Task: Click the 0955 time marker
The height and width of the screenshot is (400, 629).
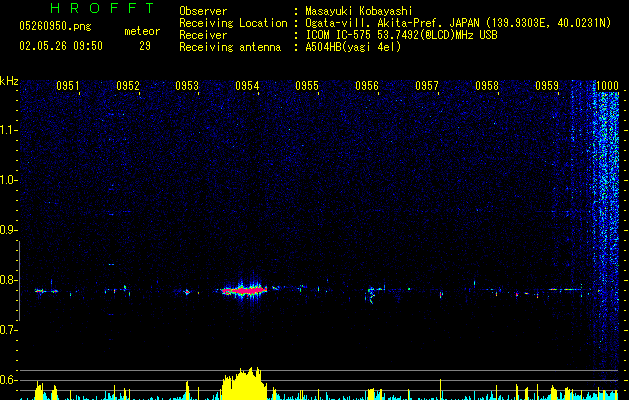Action: coord(307,86)
